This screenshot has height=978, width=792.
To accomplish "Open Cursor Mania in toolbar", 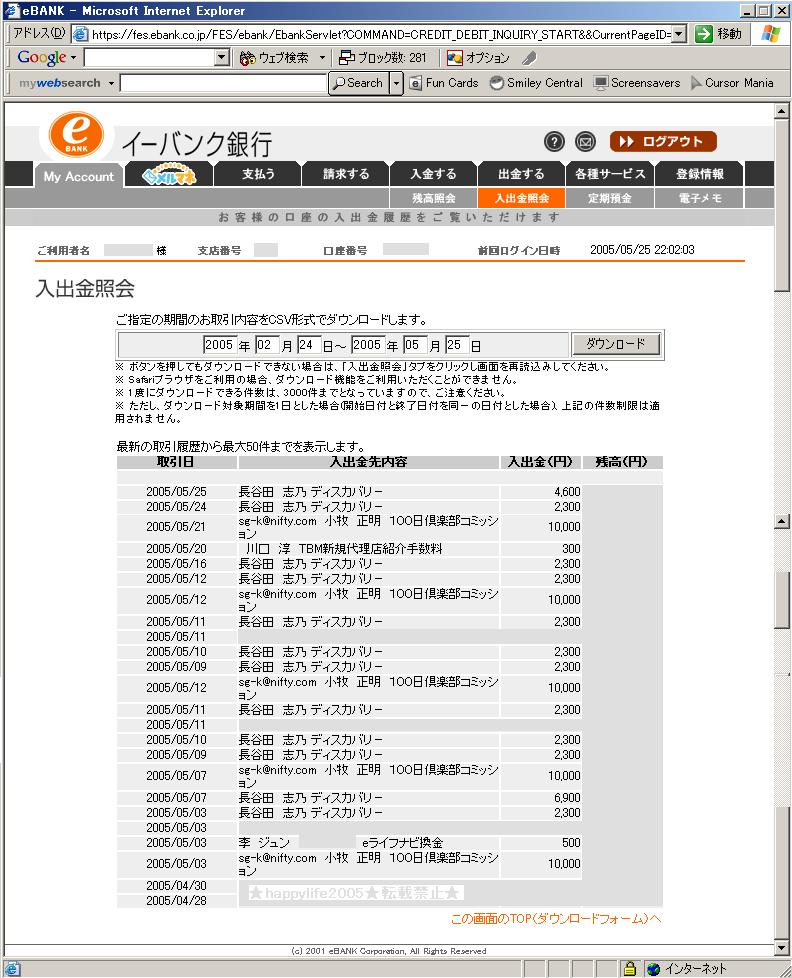I will coord(731,83).
